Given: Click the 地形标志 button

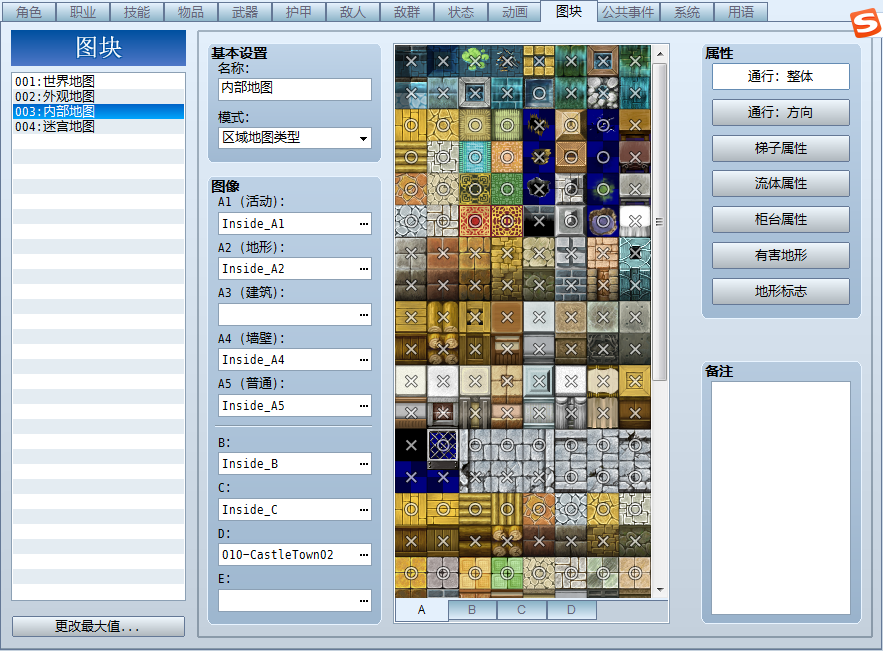Looking at the screenshot, I should click(781, 291).
